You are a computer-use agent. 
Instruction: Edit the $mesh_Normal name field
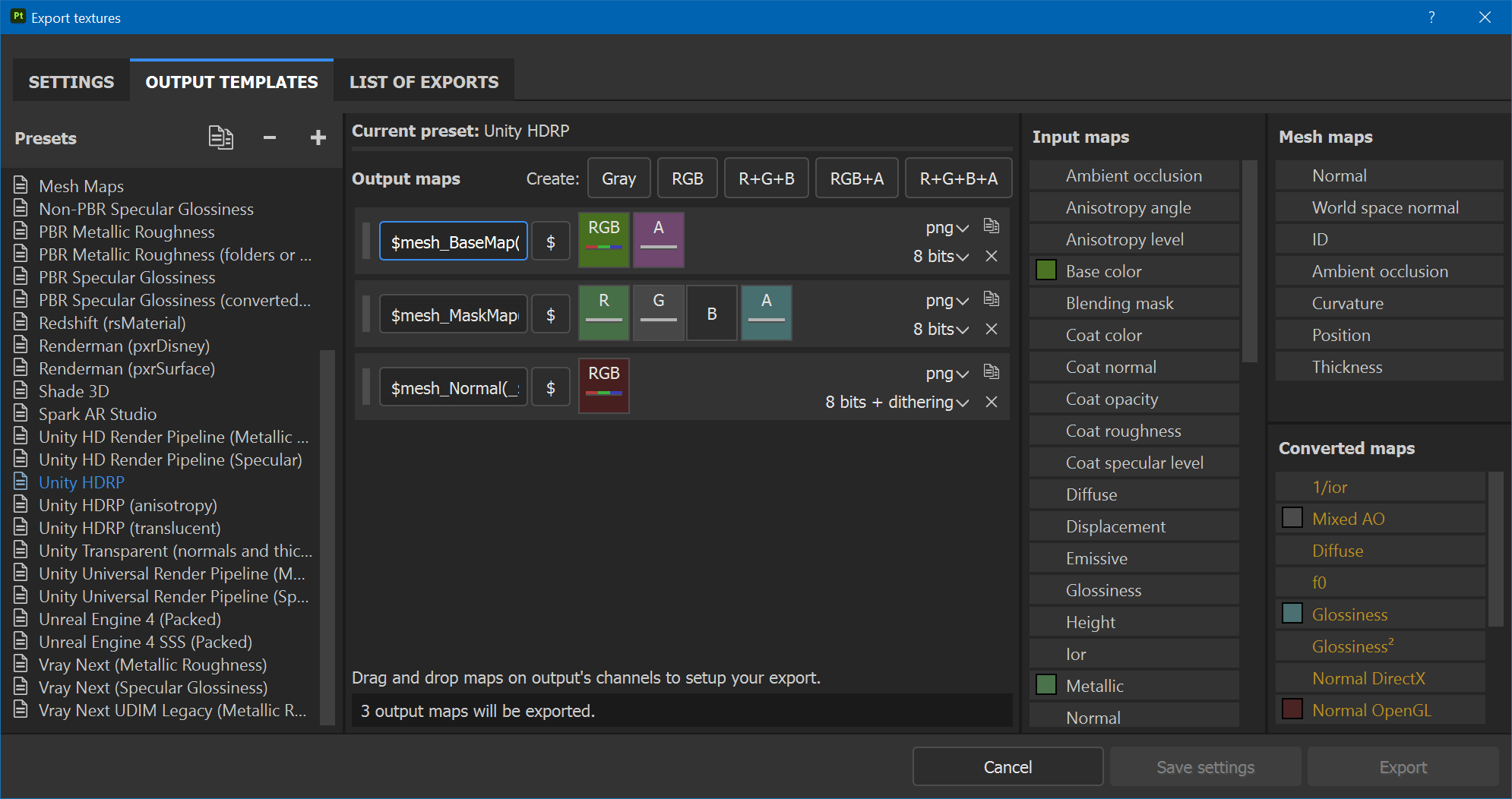(454, 387)
